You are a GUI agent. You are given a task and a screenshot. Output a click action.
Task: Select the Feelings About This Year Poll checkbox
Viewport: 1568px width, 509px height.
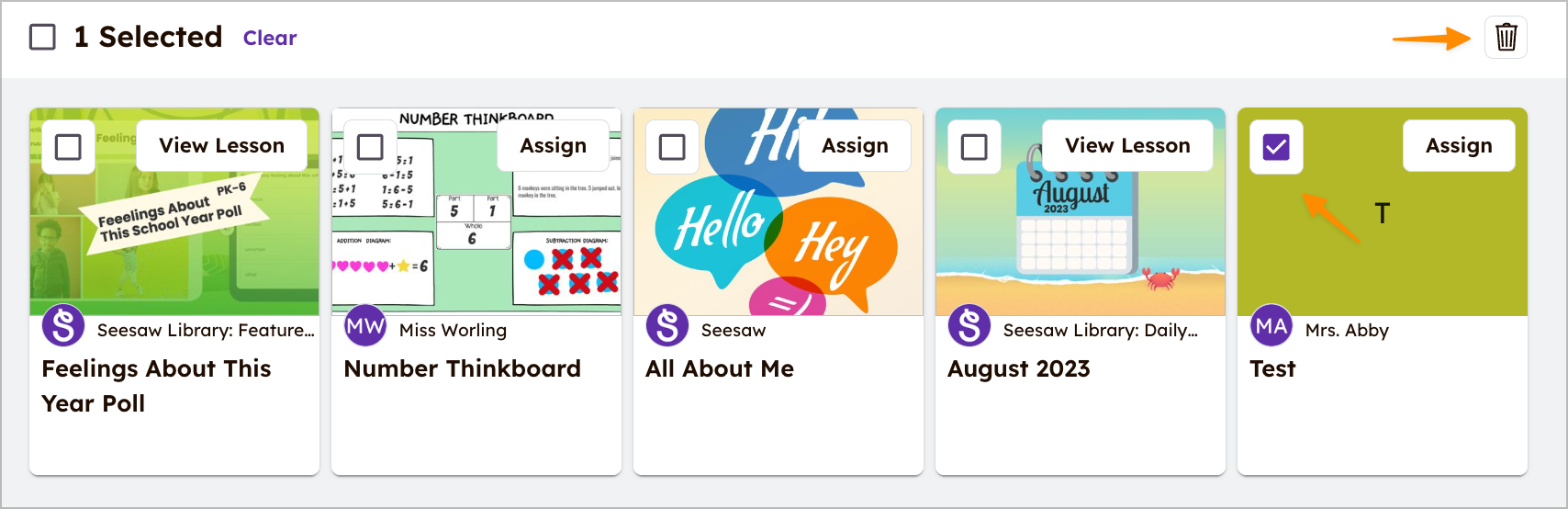click(x=69, y=147)
